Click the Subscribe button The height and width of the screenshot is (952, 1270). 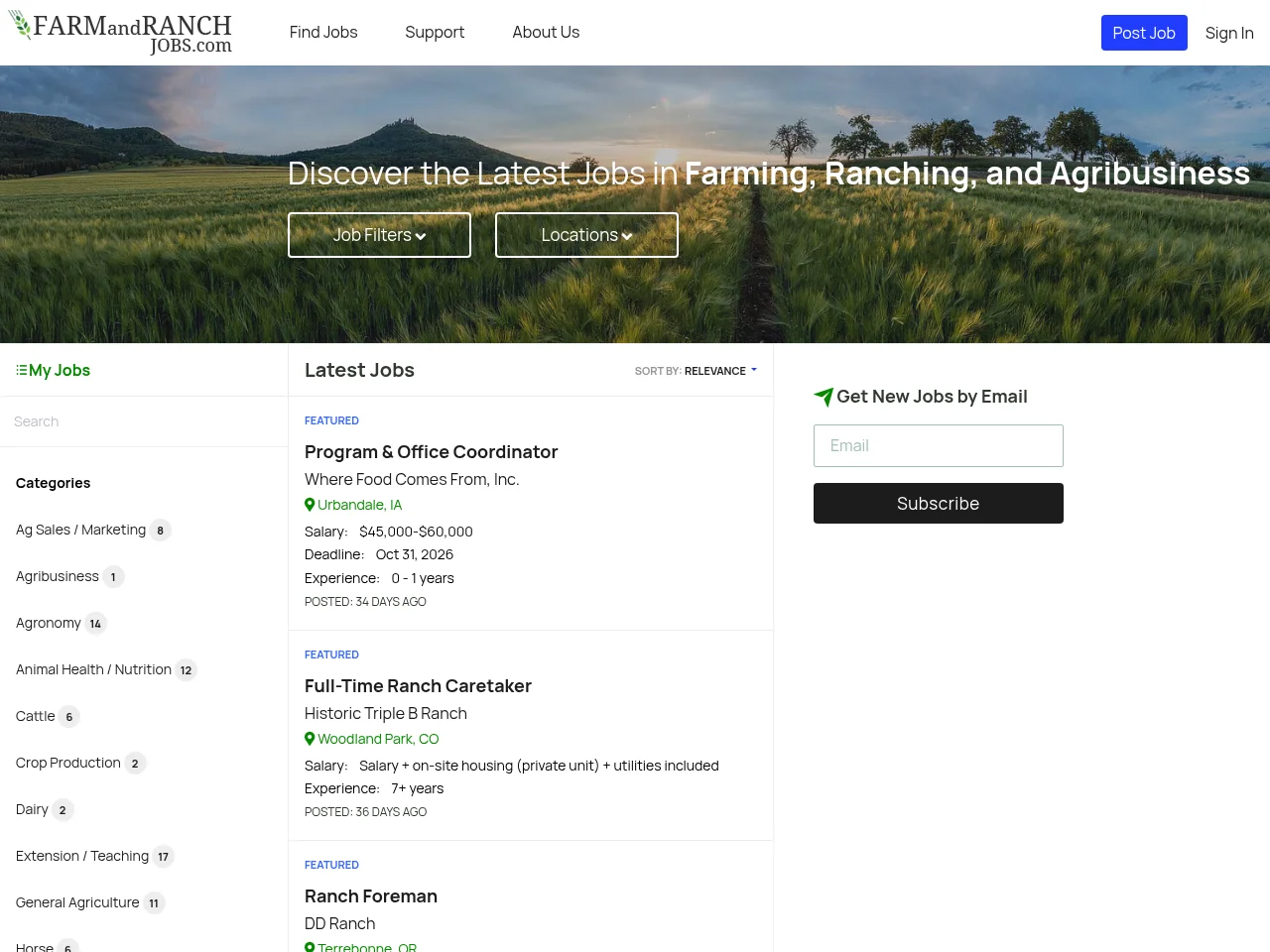pos(939,503)
